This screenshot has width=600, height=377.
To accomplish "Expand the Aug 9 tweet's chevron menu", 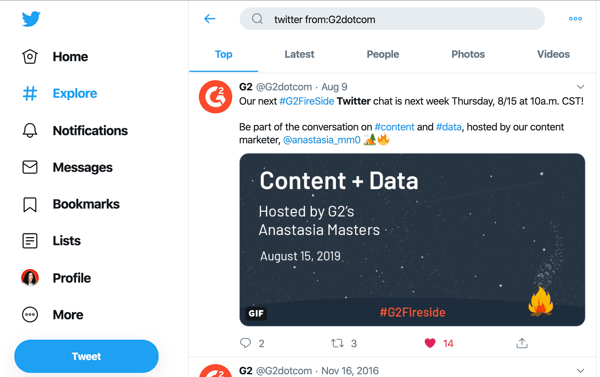I will pyautogui.click(x=580, y=87).
